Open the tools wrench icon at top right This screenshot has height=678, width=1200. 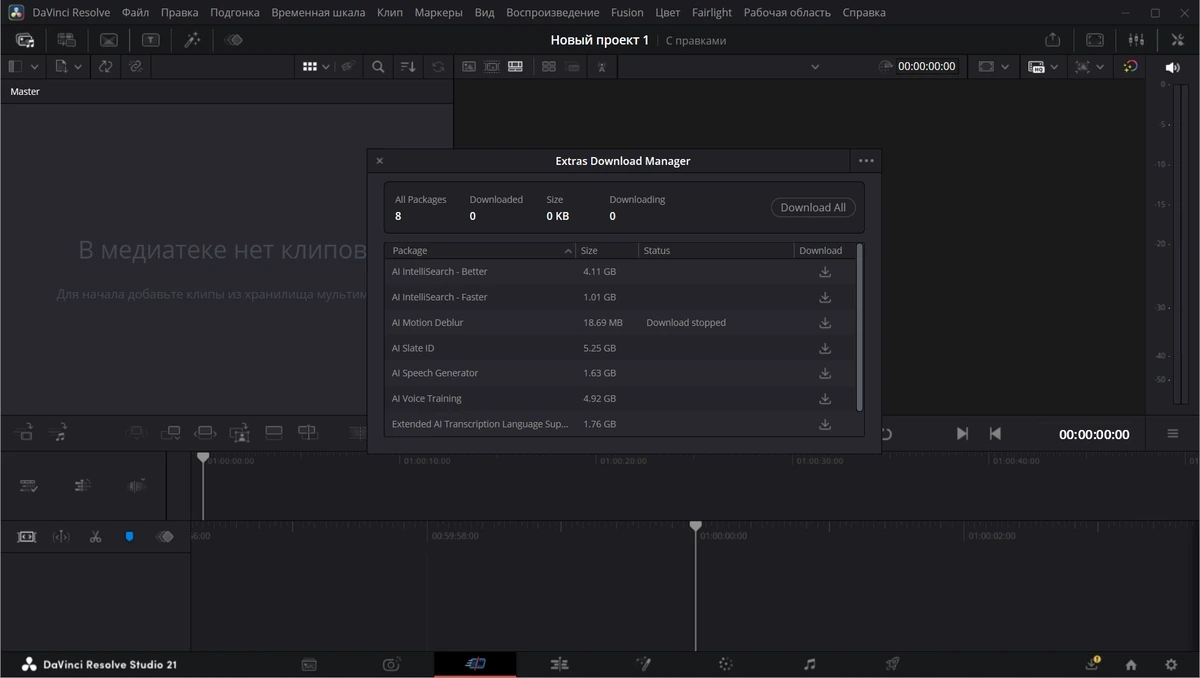(x=1177, y=40)
